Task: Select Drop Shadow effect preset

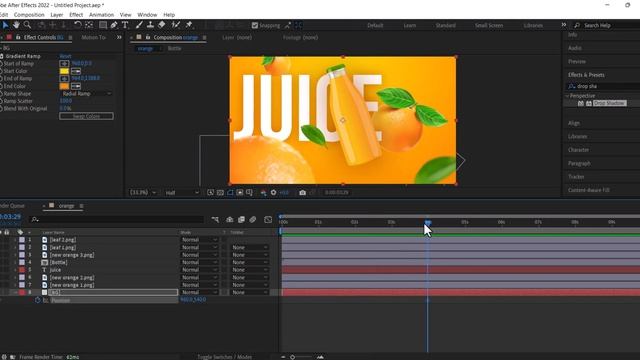Action: pos(609,103)
